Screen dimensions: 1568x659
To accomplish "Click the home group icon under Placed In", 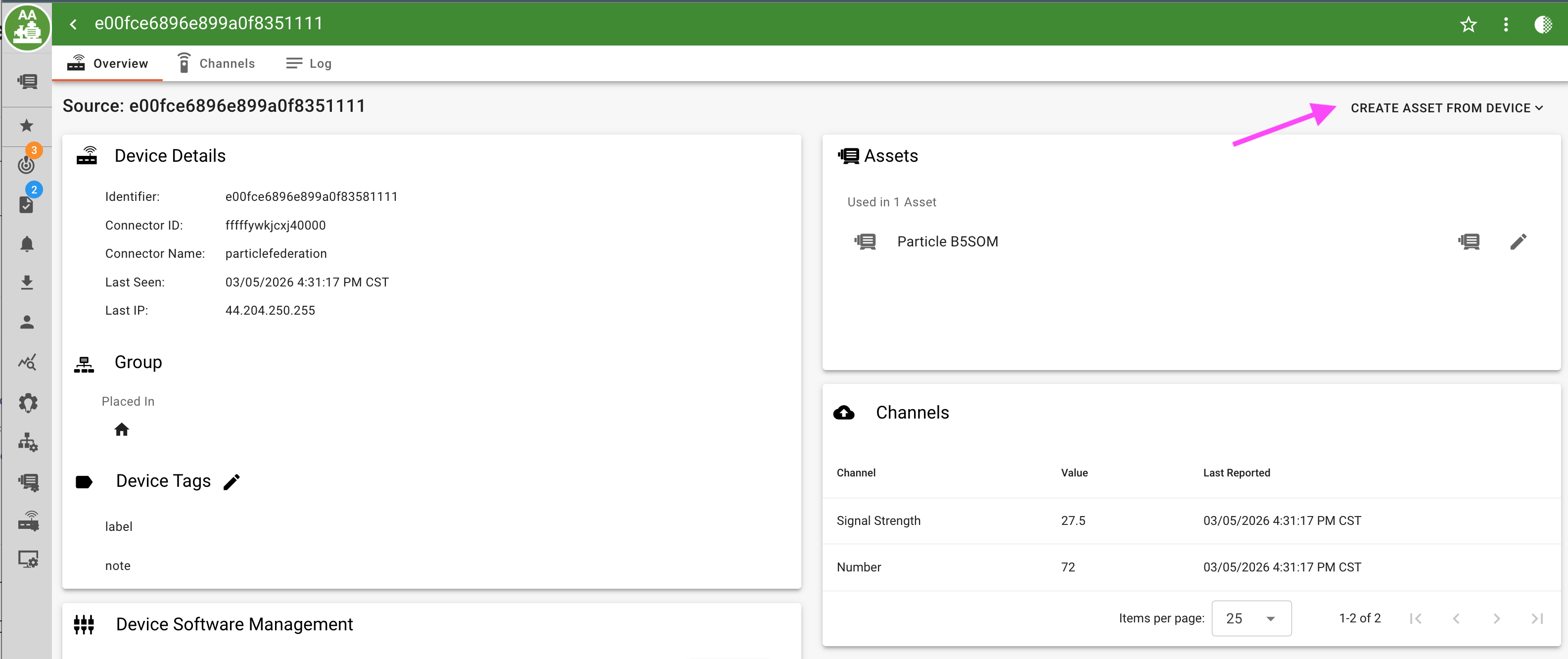I will tap(122, 430).
